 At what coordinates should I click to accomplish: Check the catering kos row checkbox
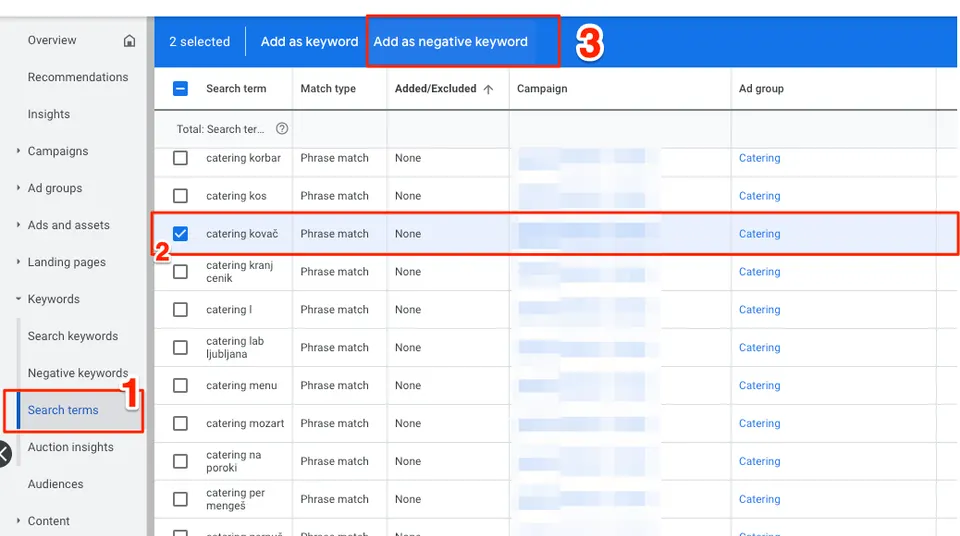(x=180, y=196)
